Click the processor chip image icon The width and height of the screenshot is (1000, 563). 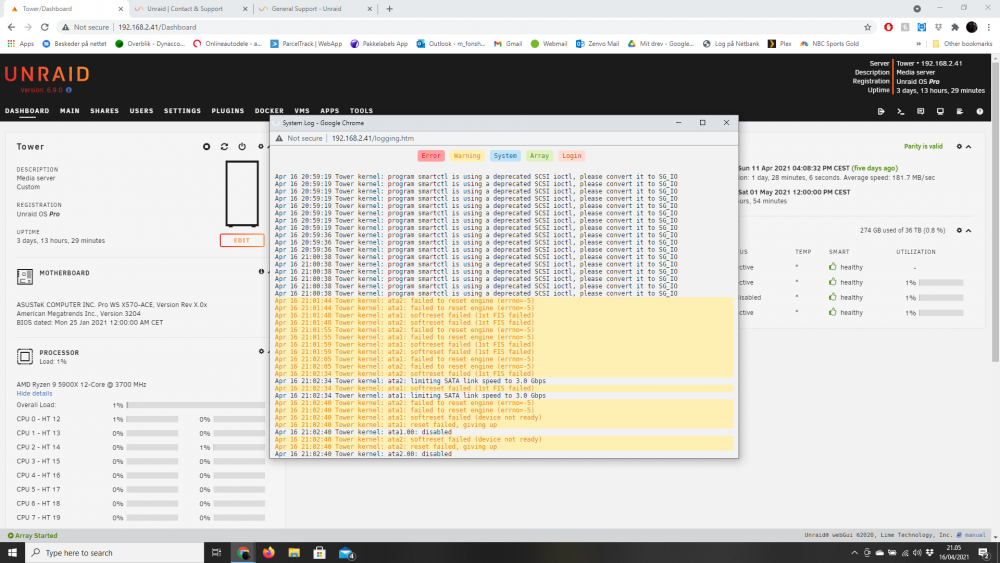pos(25,356)
